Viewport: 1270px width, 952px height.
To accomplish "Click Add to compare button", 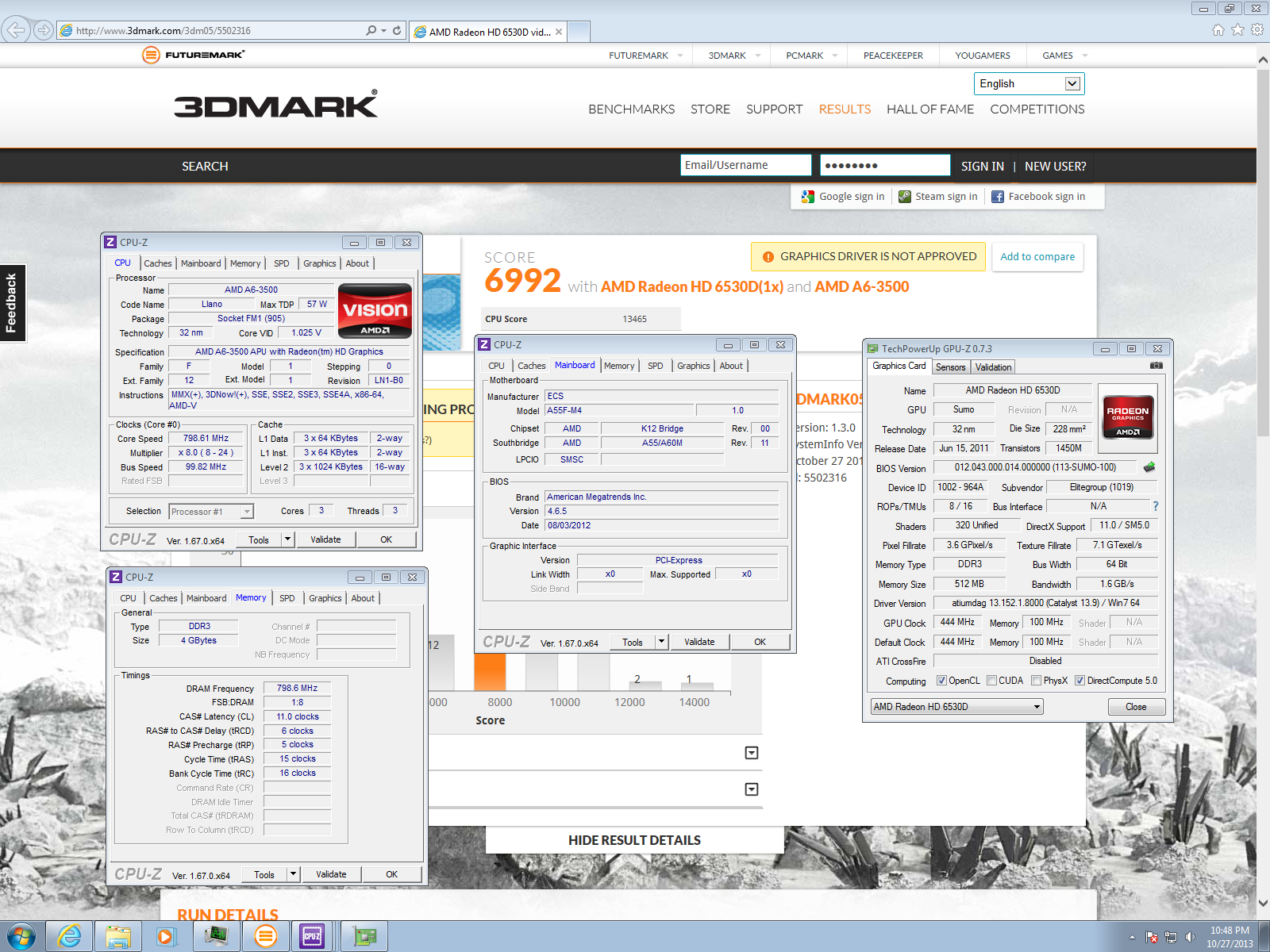I will pos(1037,256).
